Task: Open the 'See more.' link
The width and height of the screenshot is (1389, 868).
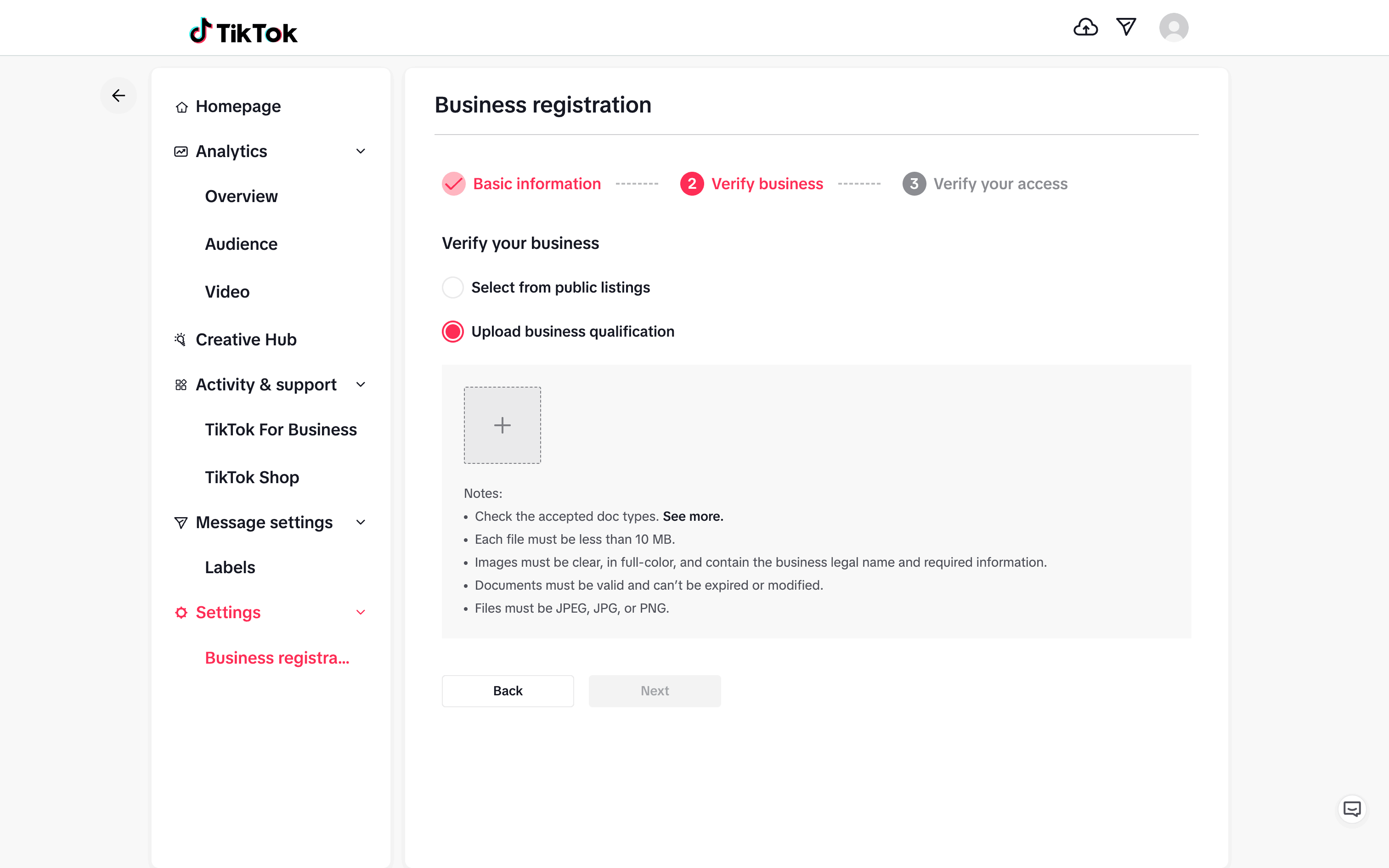Action: [693, 516]
